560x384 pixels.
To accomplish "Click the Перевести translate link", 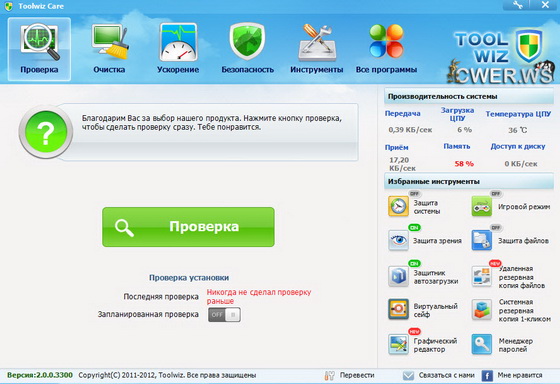I will (x=357, y=375).
